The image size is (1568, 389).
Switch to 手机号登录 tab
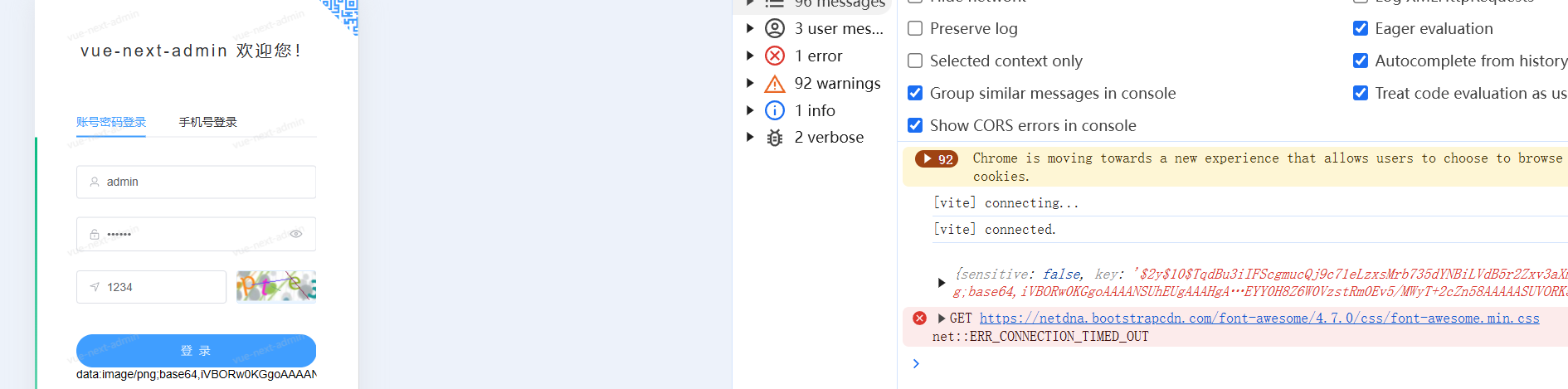point(208,122)
